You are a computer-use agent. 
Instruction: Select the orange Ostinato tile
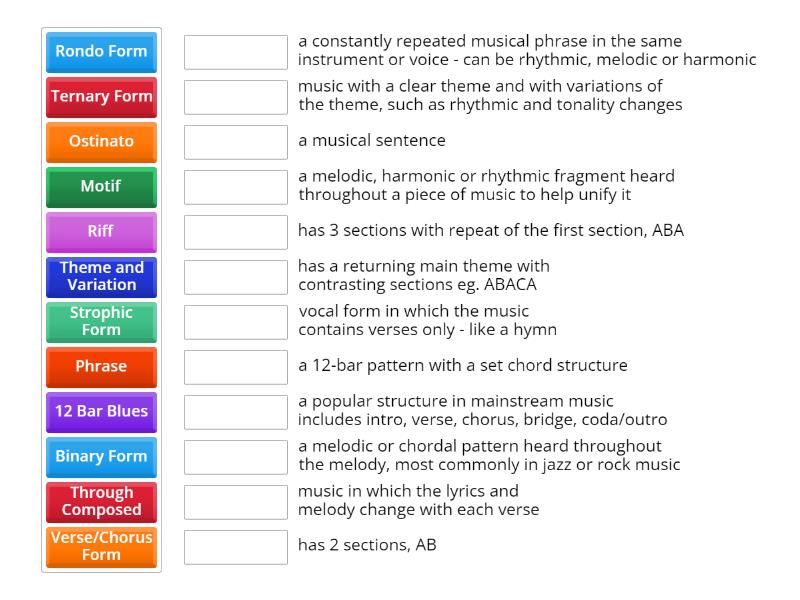(x=101, y=142)
